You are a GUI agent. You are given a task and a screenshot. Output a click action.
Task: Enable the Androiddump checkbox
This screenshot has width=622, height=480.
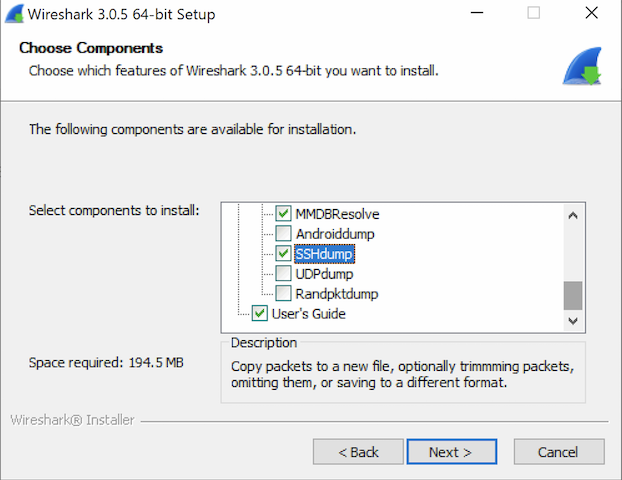[283, 233]
